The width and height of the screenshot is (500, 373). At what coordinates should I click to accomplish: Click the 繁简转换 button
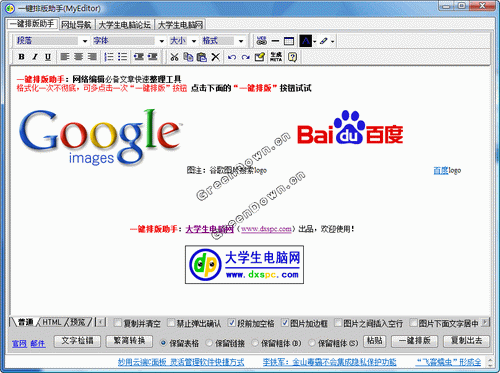[x=129, y=341]
